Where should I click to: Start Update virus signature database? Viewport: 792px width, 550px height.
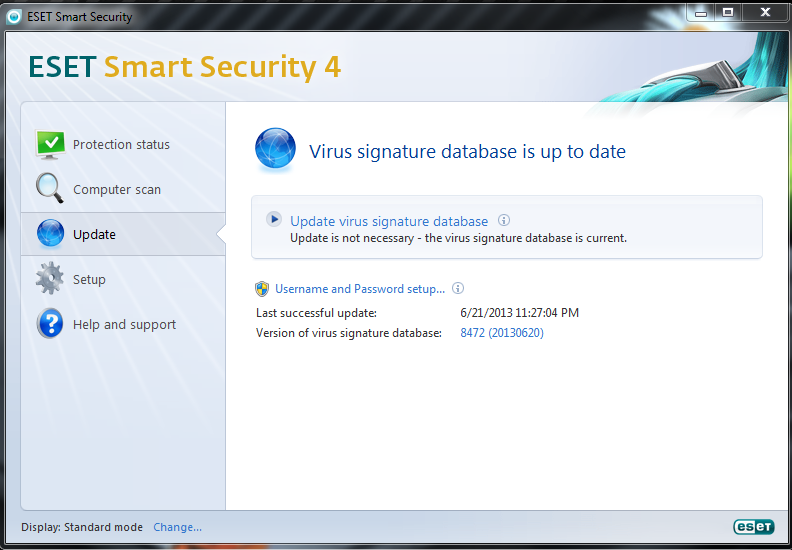[389, 221]
